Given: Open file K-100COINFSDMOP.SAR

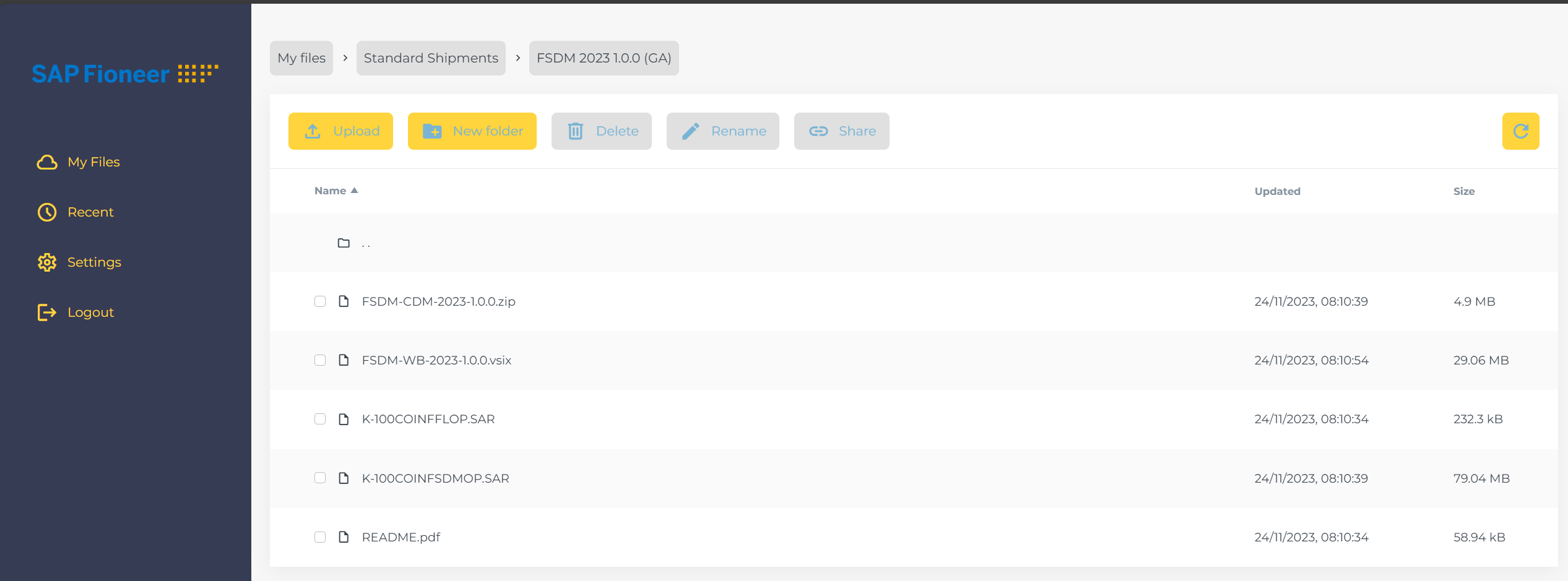Looking at the screenshot, I should coord(436,478).
